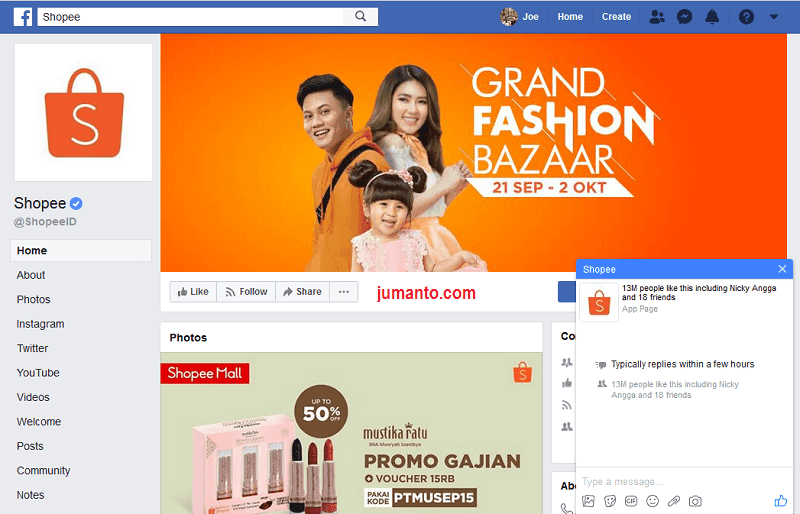Click Shopee title in chat header
Viewport: 800px width, 514px height.
(x=599, y=270)
